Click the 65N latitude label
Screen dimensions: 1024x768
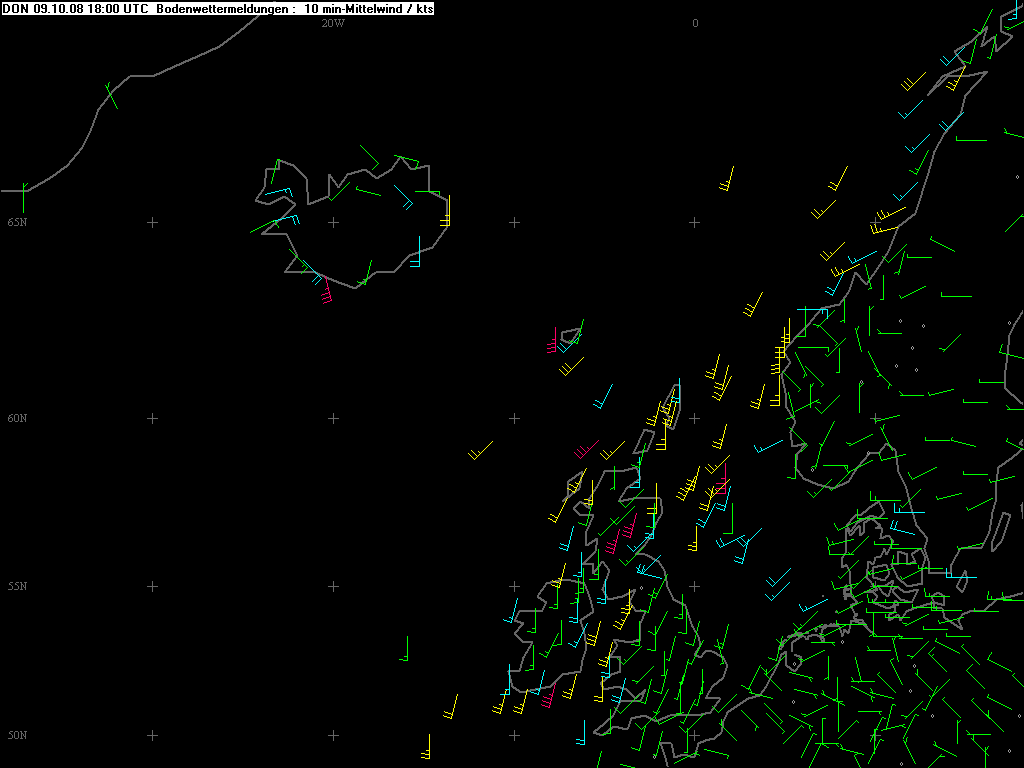17,222
